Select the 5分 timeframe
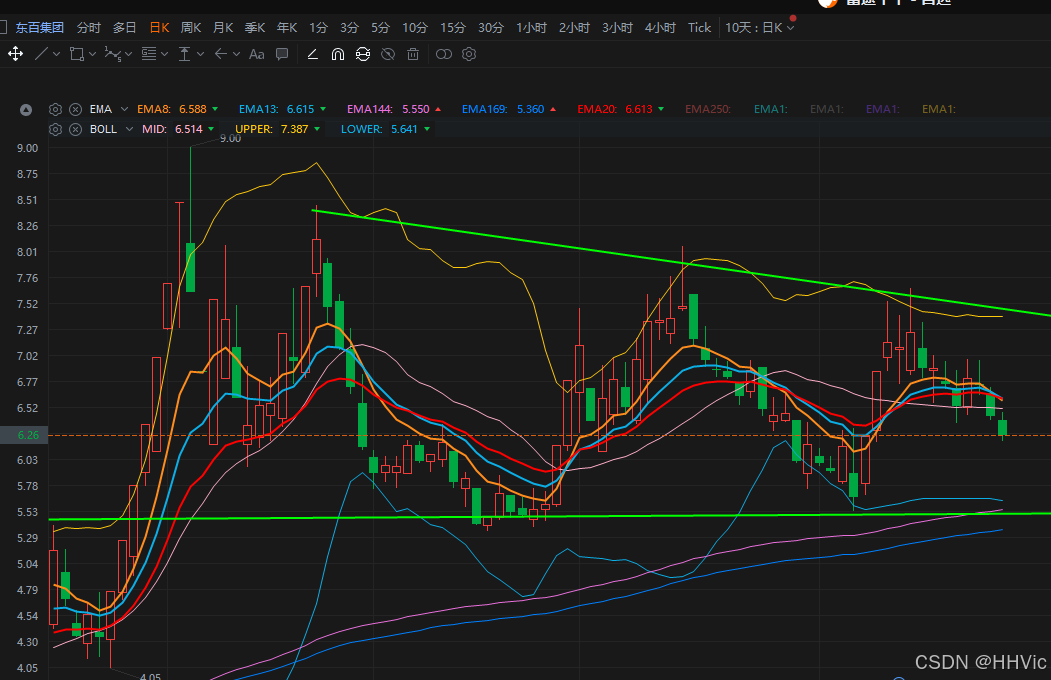1051x680 pixels. (380, 27)
